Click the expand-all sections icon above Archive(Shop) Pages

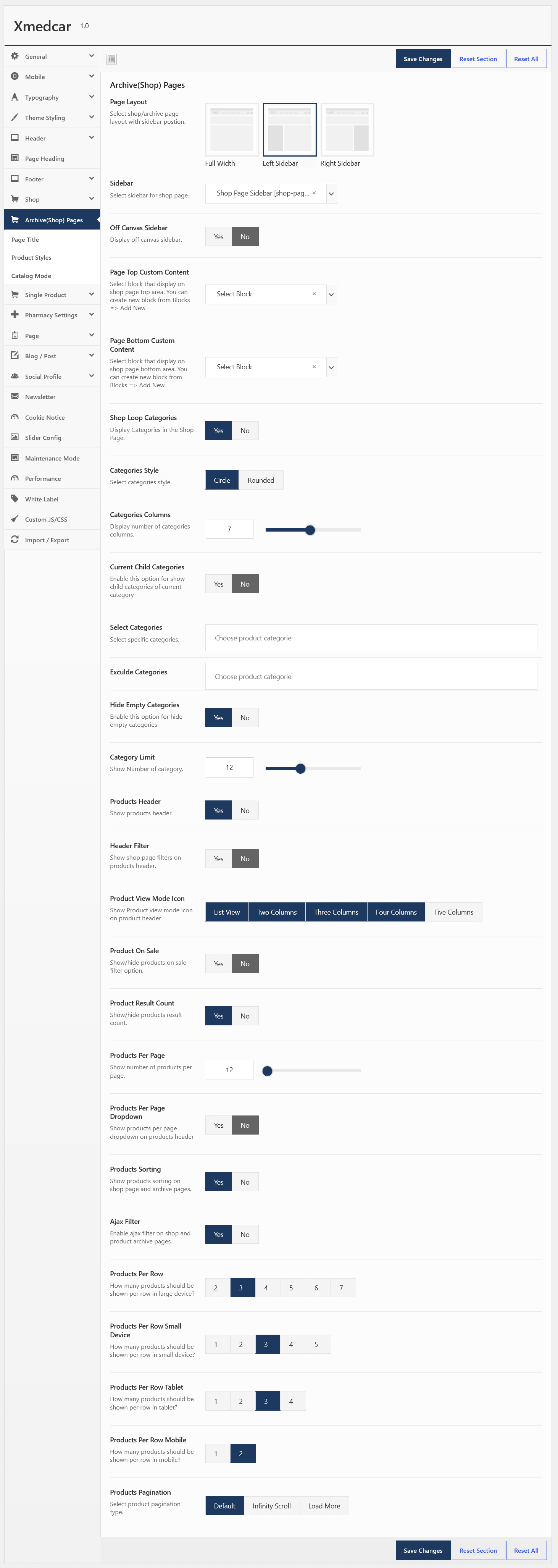(x=111, y=59)
